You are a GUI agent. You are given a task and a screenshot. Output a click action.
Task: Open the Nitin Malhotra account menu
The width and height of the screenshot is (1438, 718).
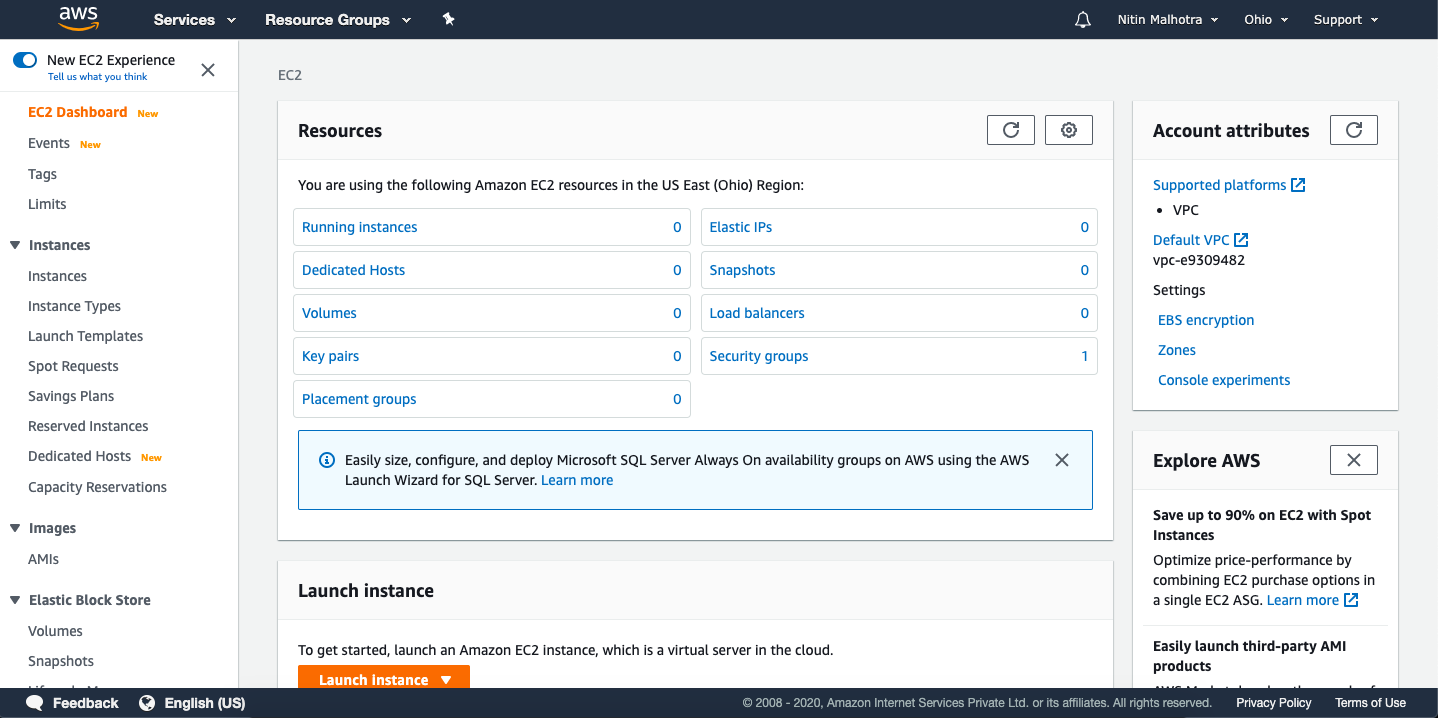(x=1168, y=20)
